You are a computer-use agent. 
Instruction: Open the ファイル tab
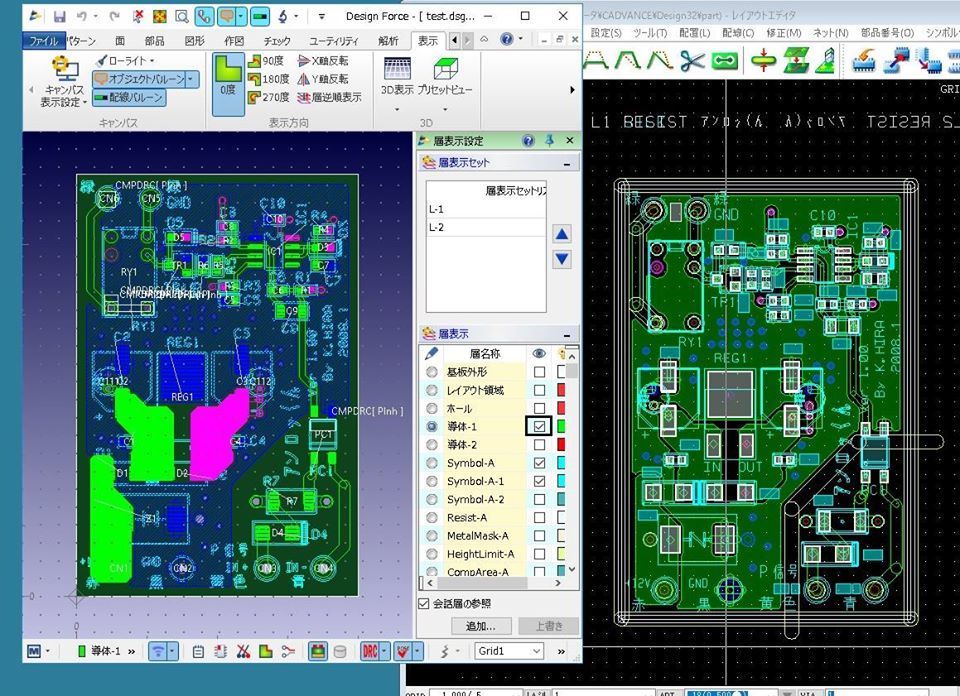coord(44,41)
